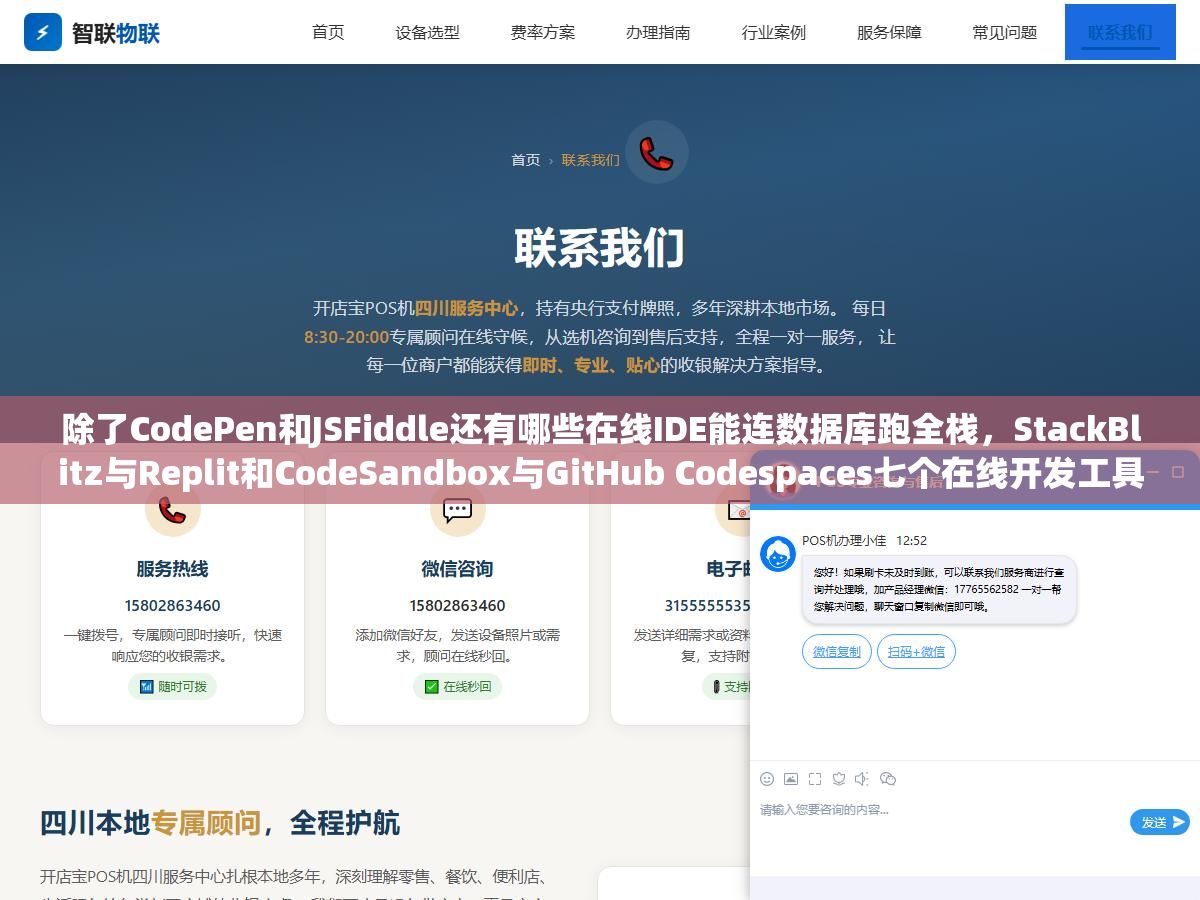
Task: Click the 在线秒回 badge
Action: [457, 687]
